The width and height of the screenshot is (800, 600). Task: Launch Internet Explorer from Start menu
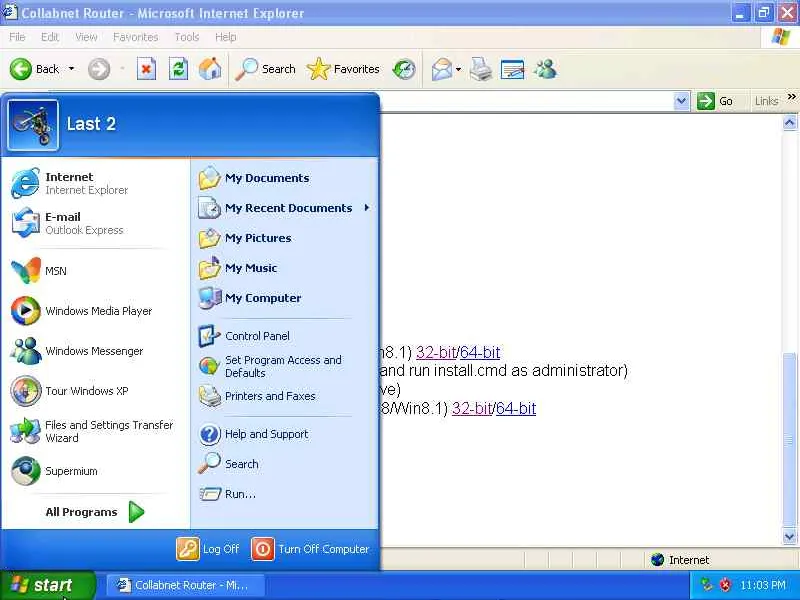[x=94, y=183]
